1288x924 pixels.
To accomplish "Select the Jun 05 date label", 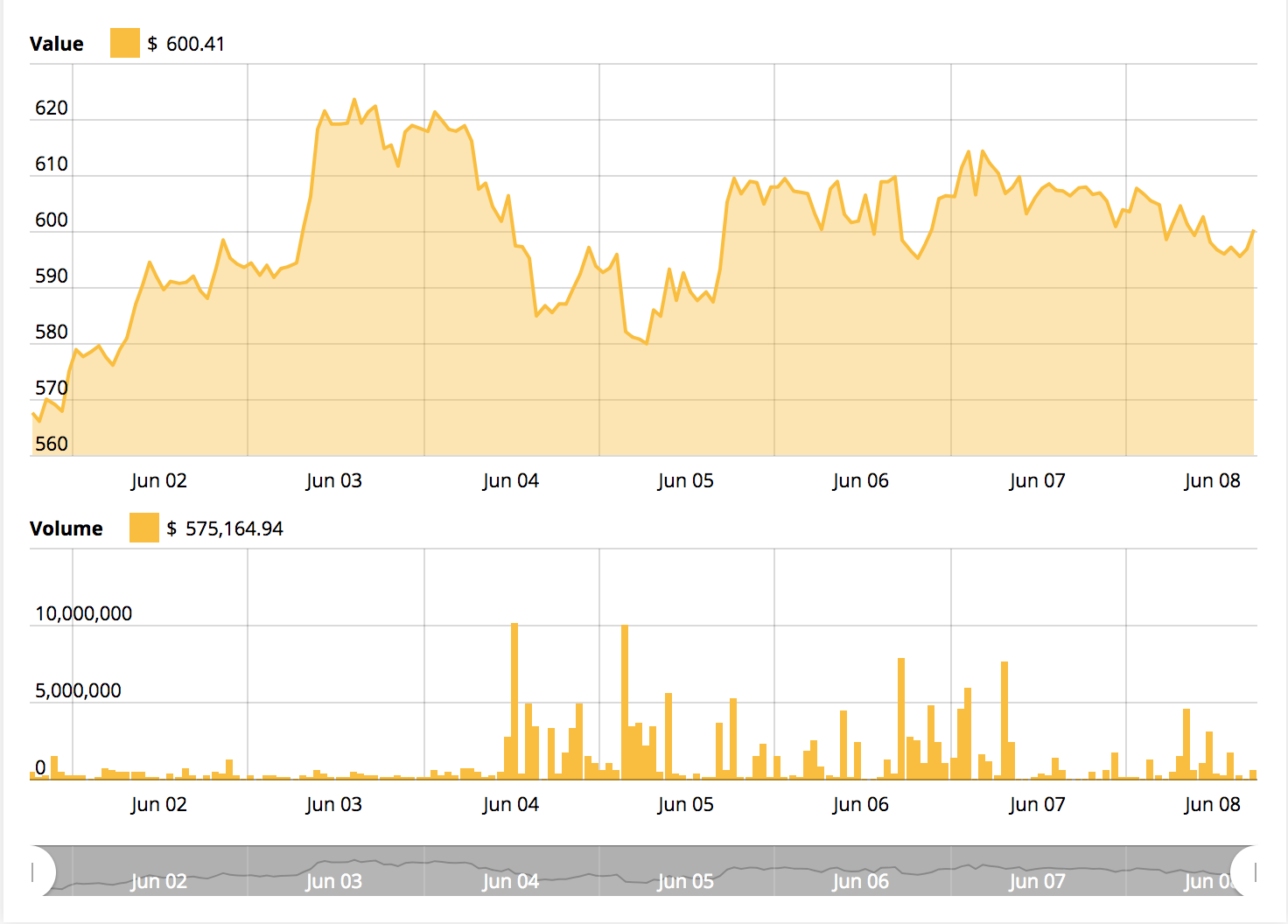I will [686, 479].
